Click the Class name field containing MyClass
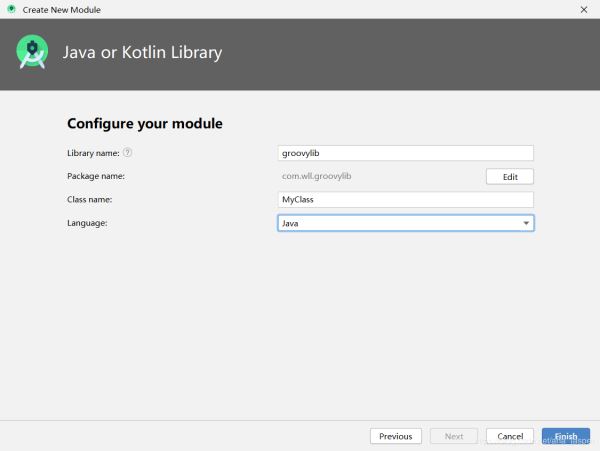 click(x=405, y=200)
